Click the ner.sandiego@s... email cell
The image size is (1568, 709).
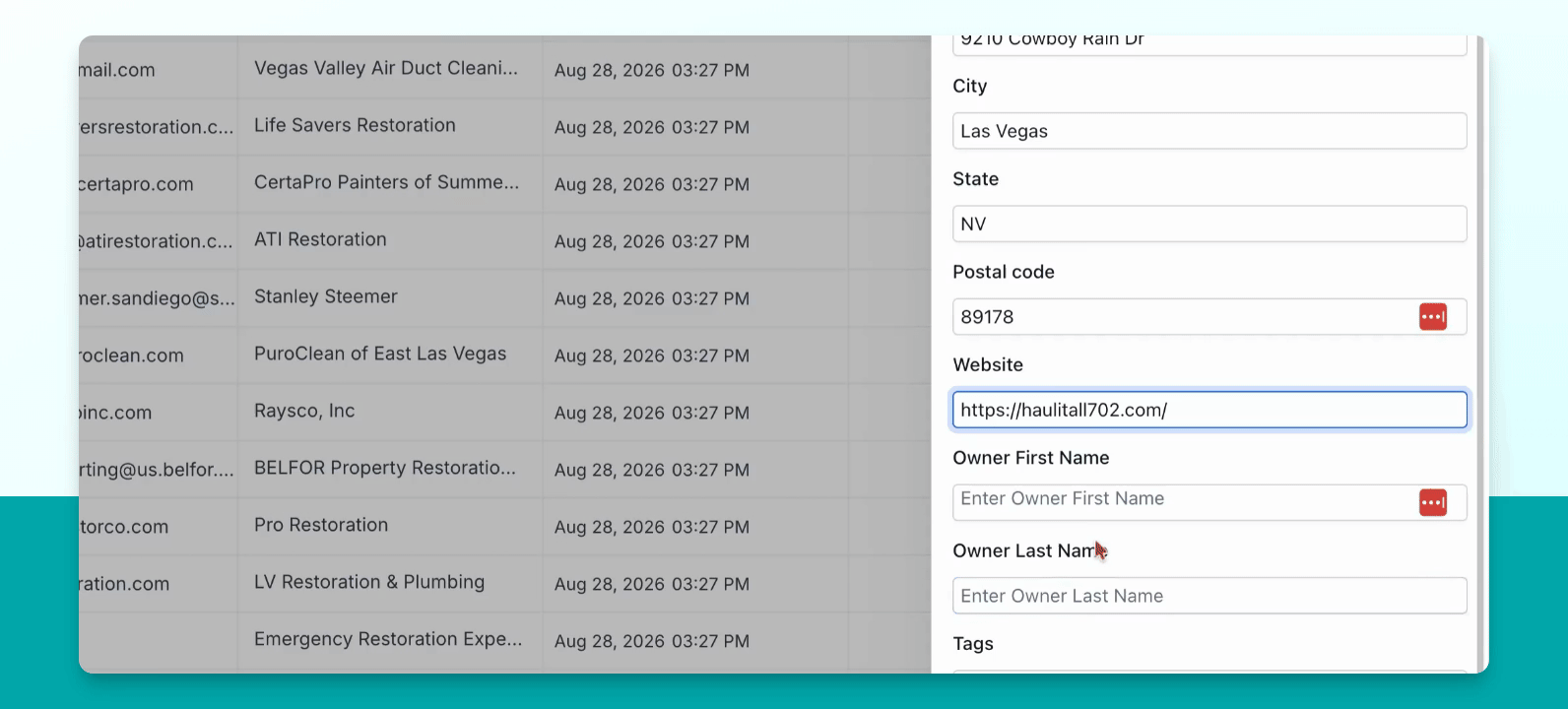coord(158,298)
